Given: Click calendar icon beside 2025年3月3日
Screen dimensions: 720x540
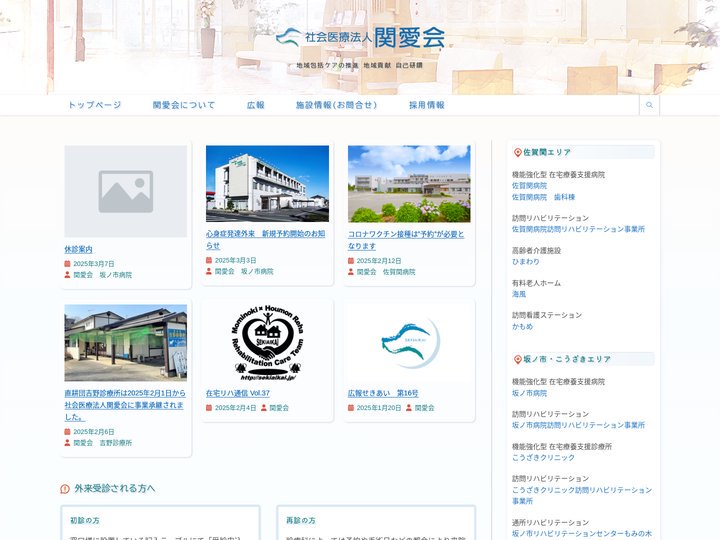Looking at the screenshot, I should pyautogui.click(x=209, y=260).
